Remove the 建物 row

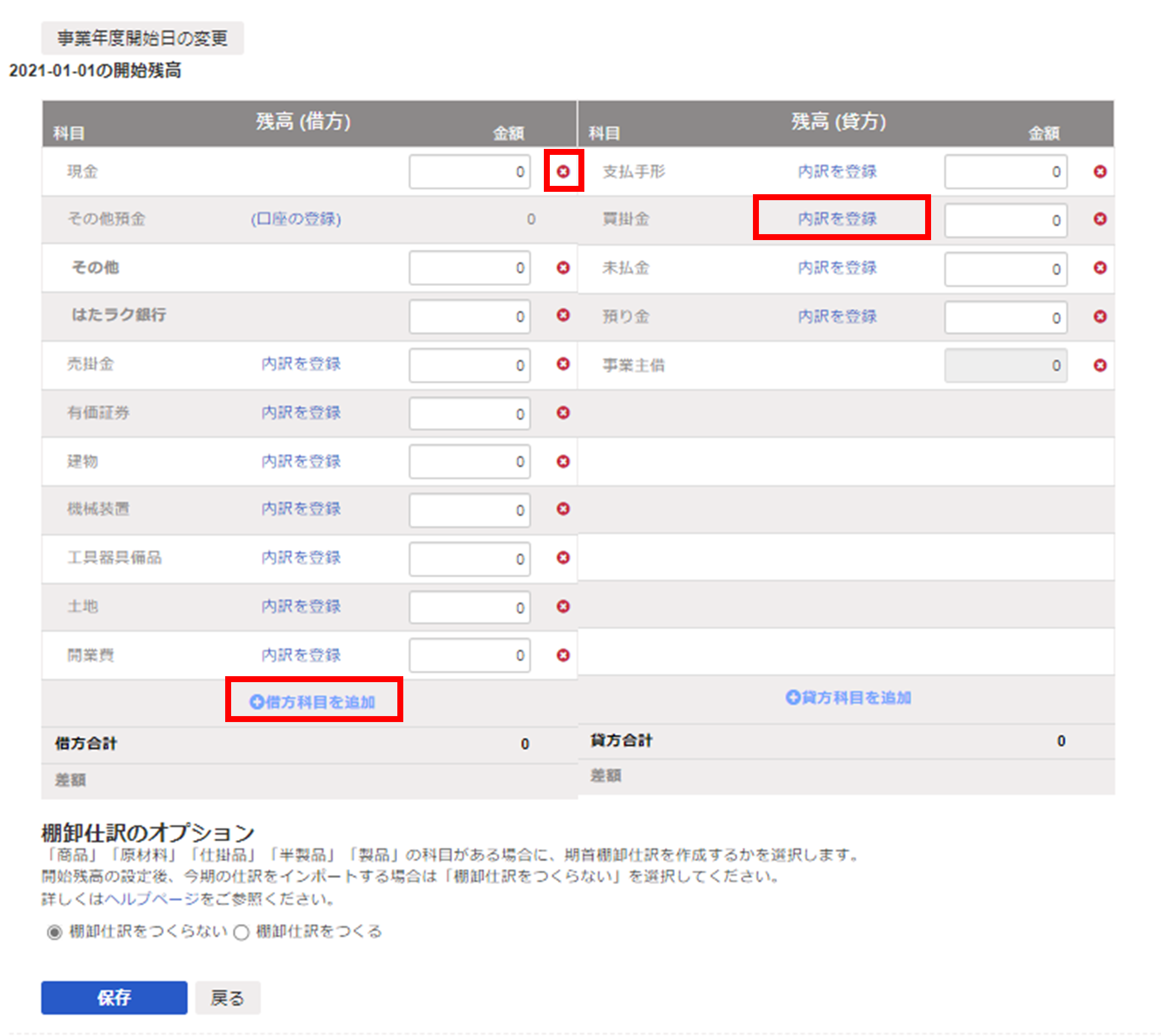point(563,462)
